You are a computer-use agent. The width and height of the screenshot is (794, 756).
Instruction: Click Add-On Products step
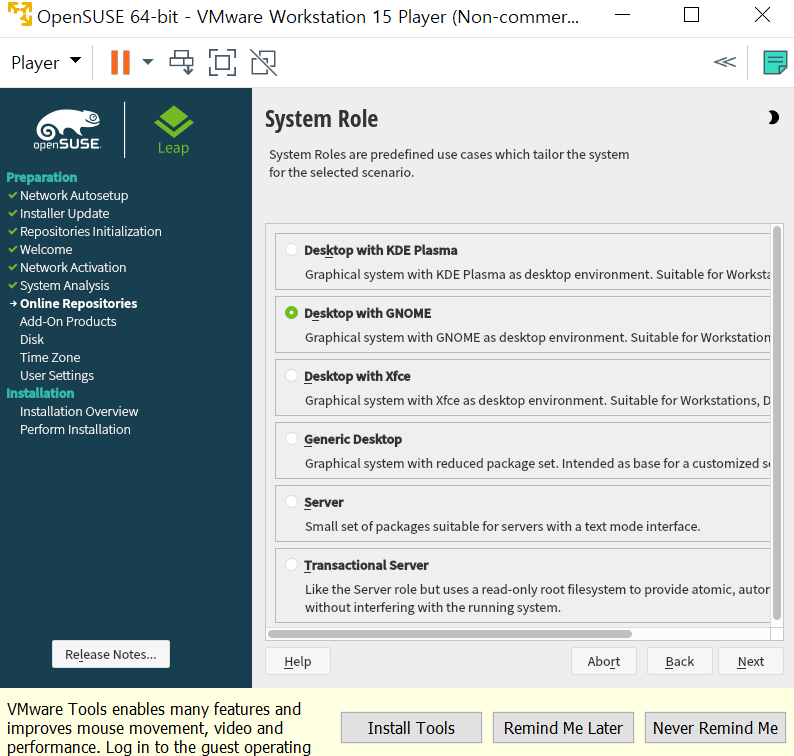68,322
